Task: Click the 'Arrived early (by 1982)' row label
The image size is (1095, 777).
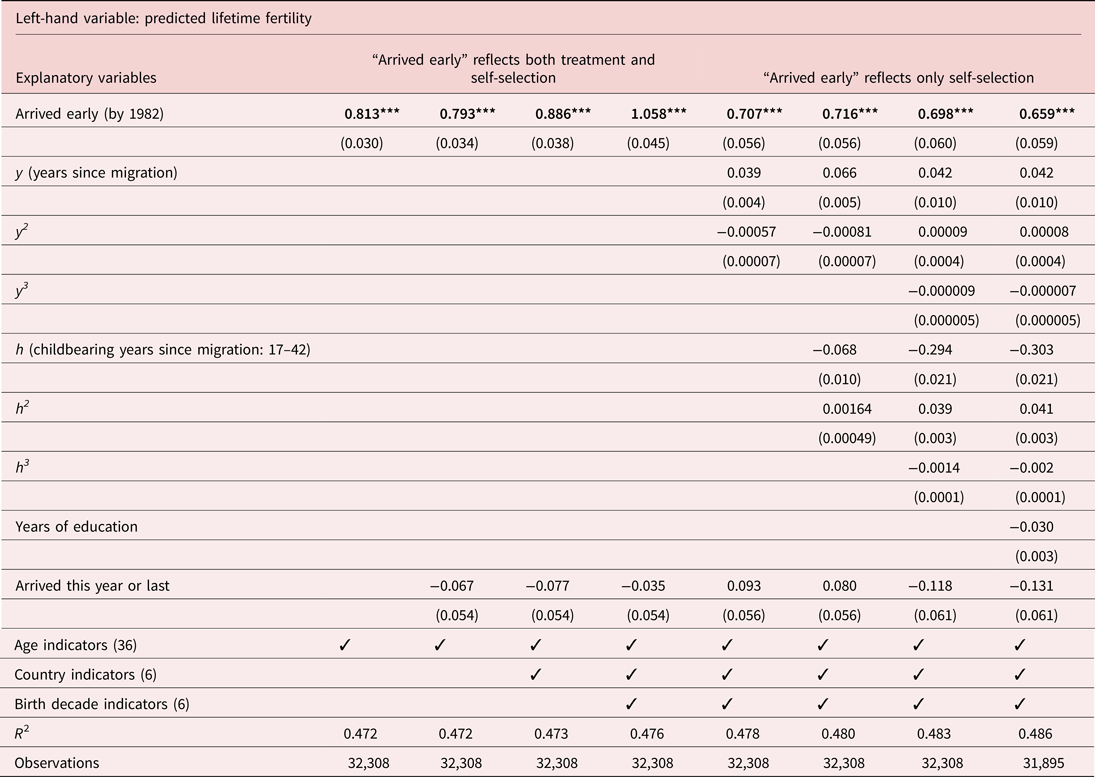Action: tap(89, 114)
